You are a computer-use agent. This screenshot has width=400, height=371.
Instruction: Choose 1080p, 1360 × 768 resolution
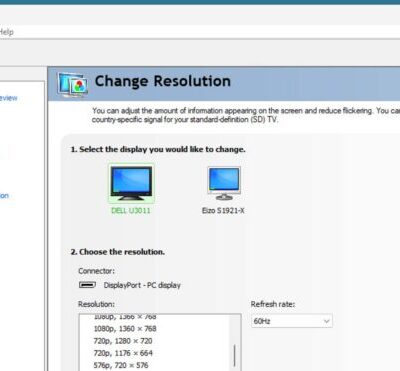point(125,329)
